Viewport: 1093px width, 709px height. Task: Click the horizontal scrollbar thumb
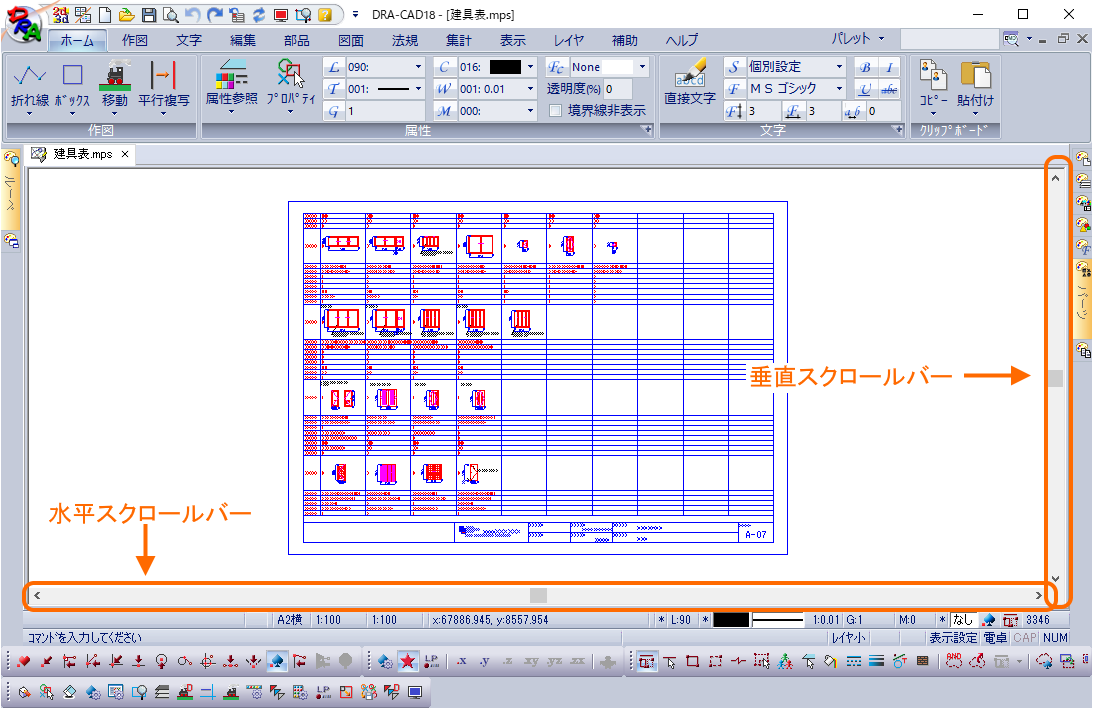point(538,595)
